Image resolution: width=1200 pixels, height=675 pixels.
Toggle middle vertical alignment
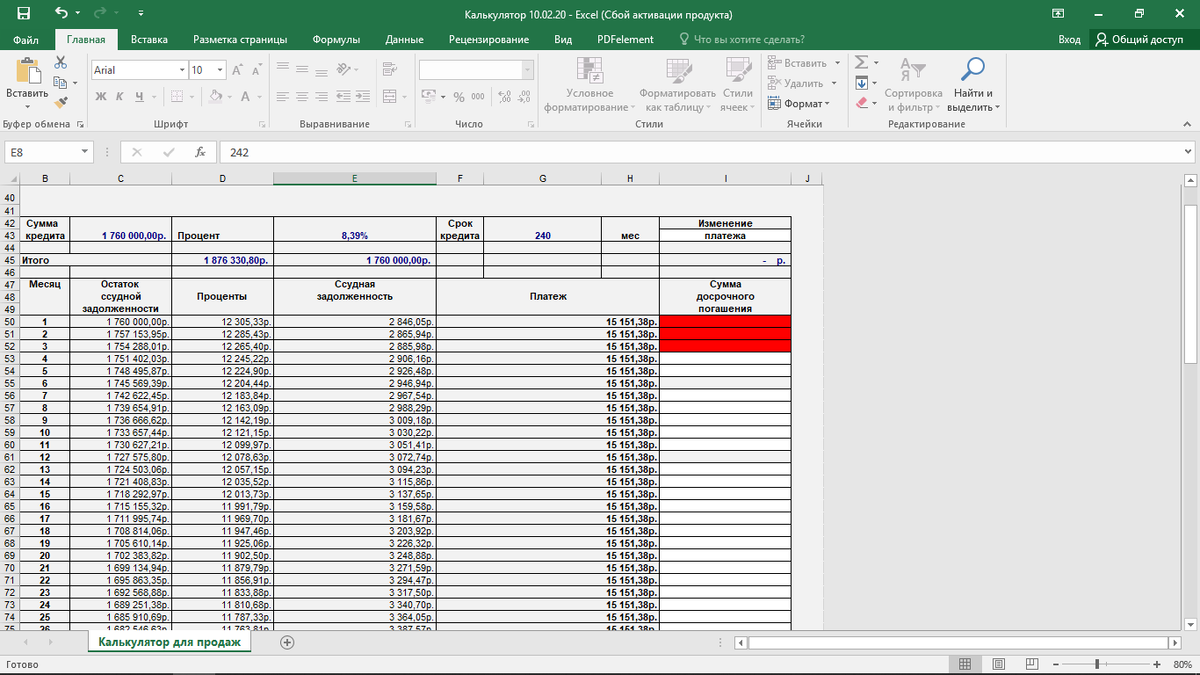pos(301,69)
